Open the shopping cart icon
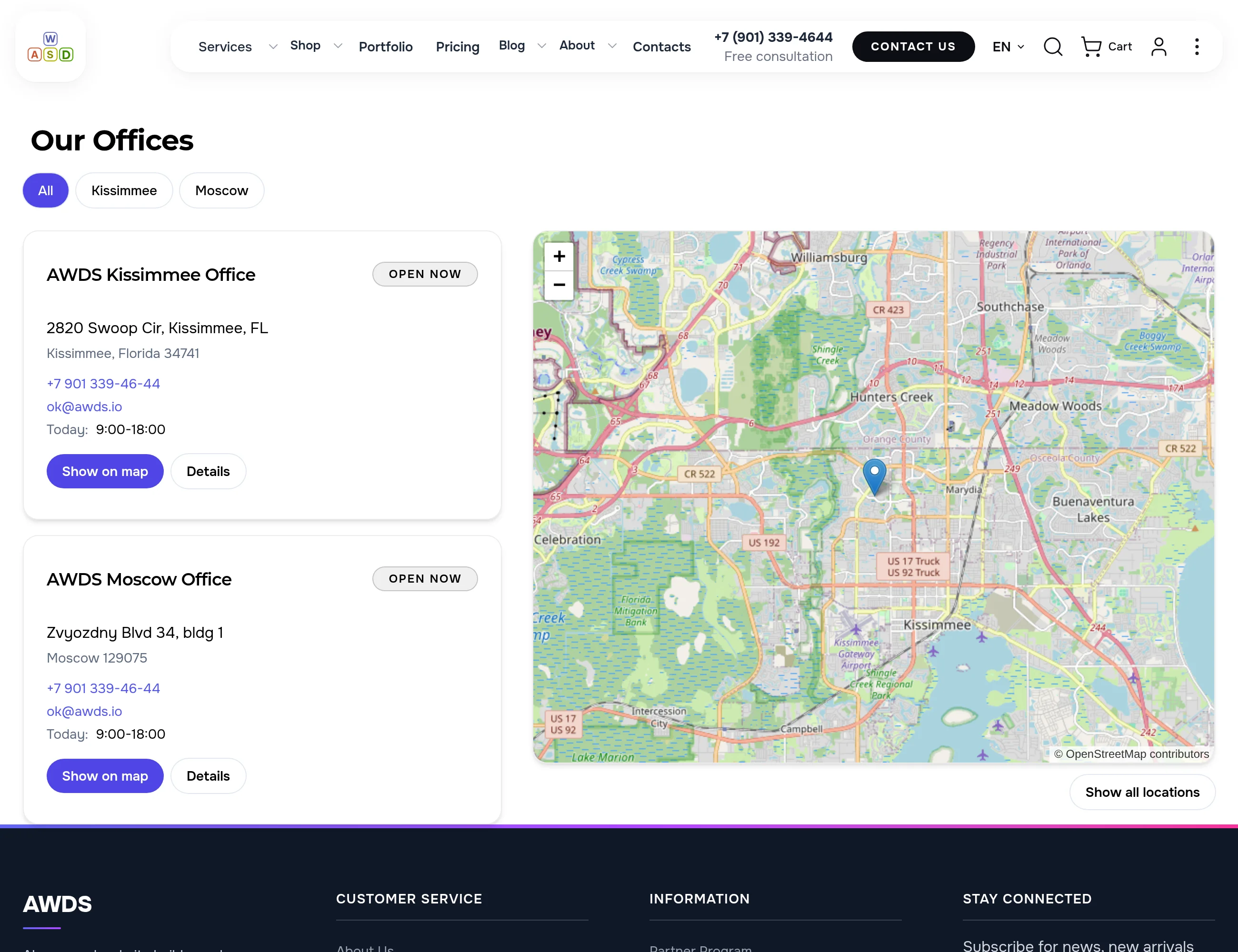Viewport: 1238px width, 952px height. tap(1091, 47)
